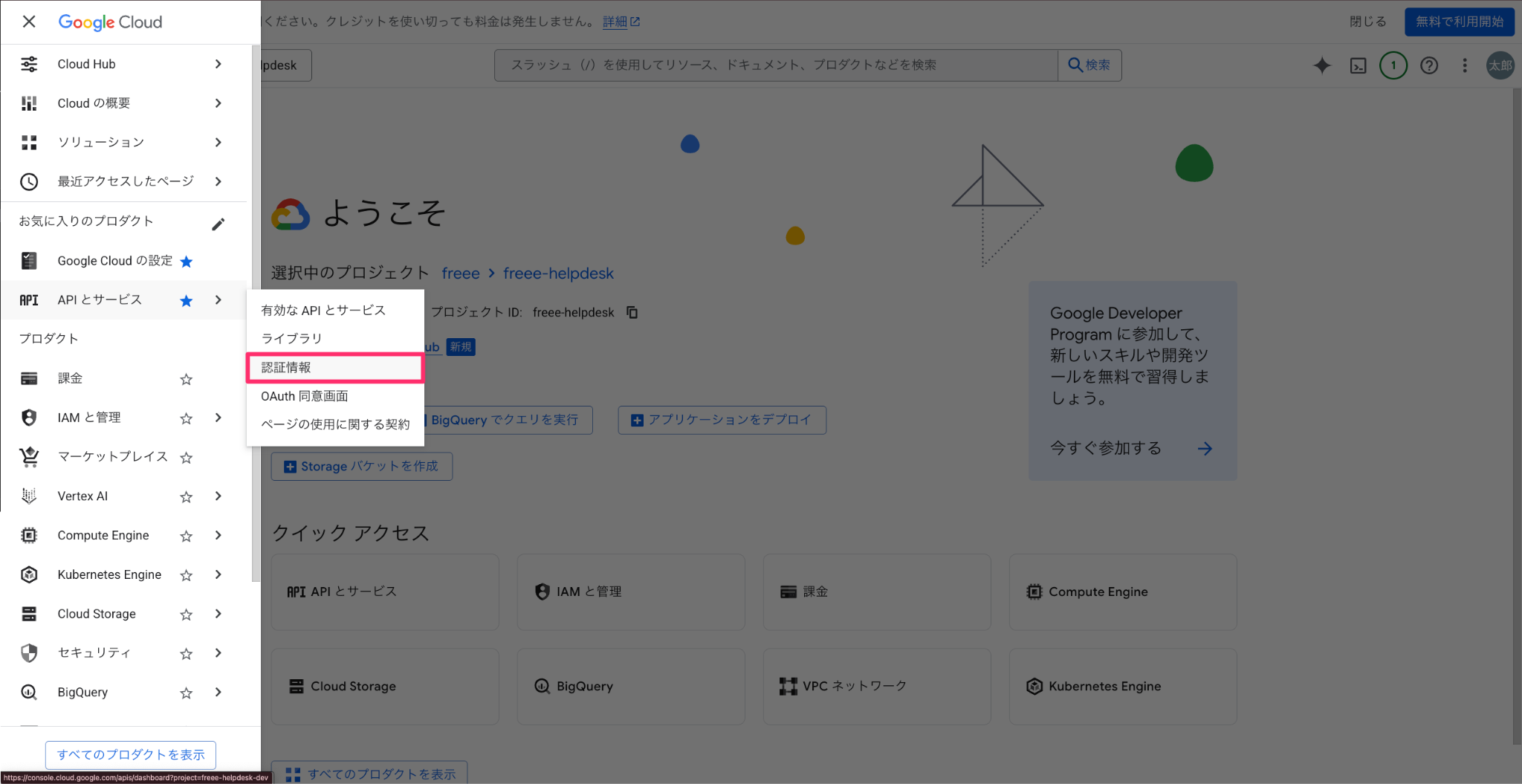Pin 課金 with its star
Viewport: 1522px width, 784px height.
point(187,379)
